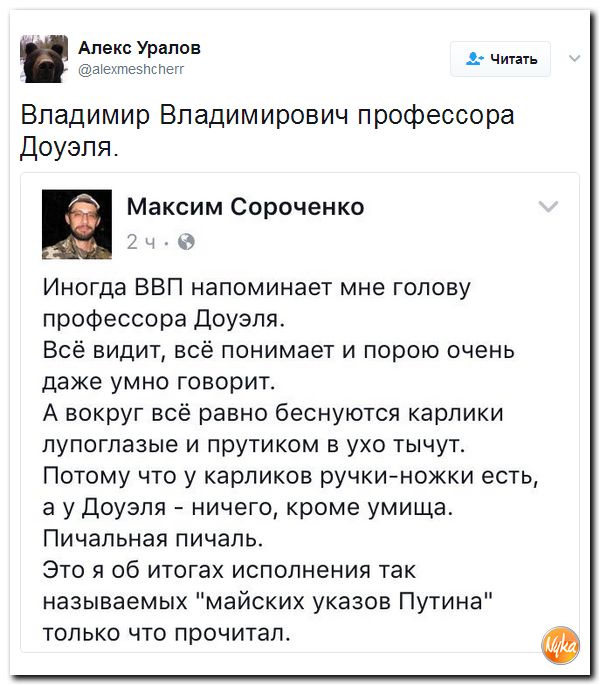This screenshot has width=601, height=686.
Task: Click the line а у Доуэля - ничего, кроме умища
Action: tap(248, 508)
